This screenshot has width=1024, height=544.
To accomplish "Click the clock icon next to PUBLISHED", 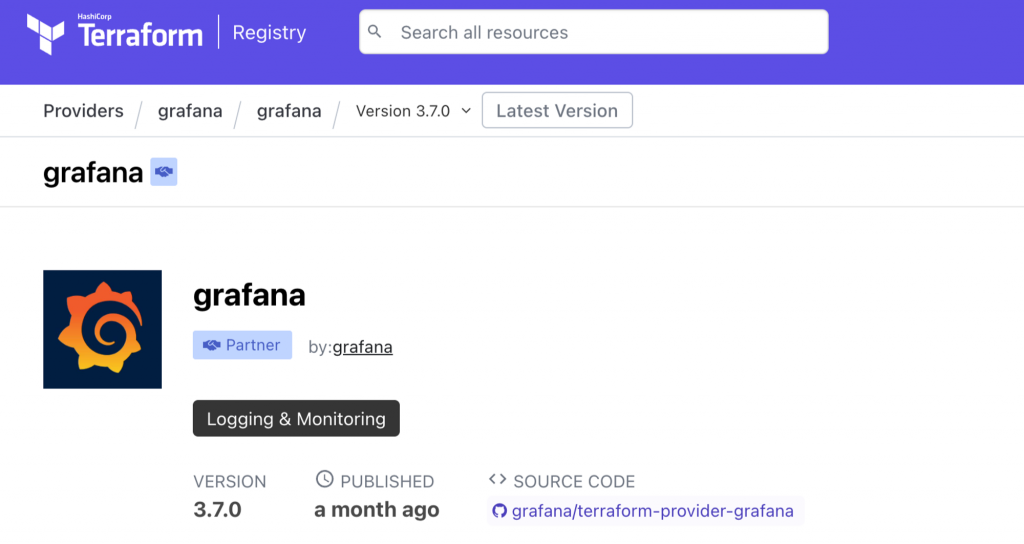I will click(325, 479).
